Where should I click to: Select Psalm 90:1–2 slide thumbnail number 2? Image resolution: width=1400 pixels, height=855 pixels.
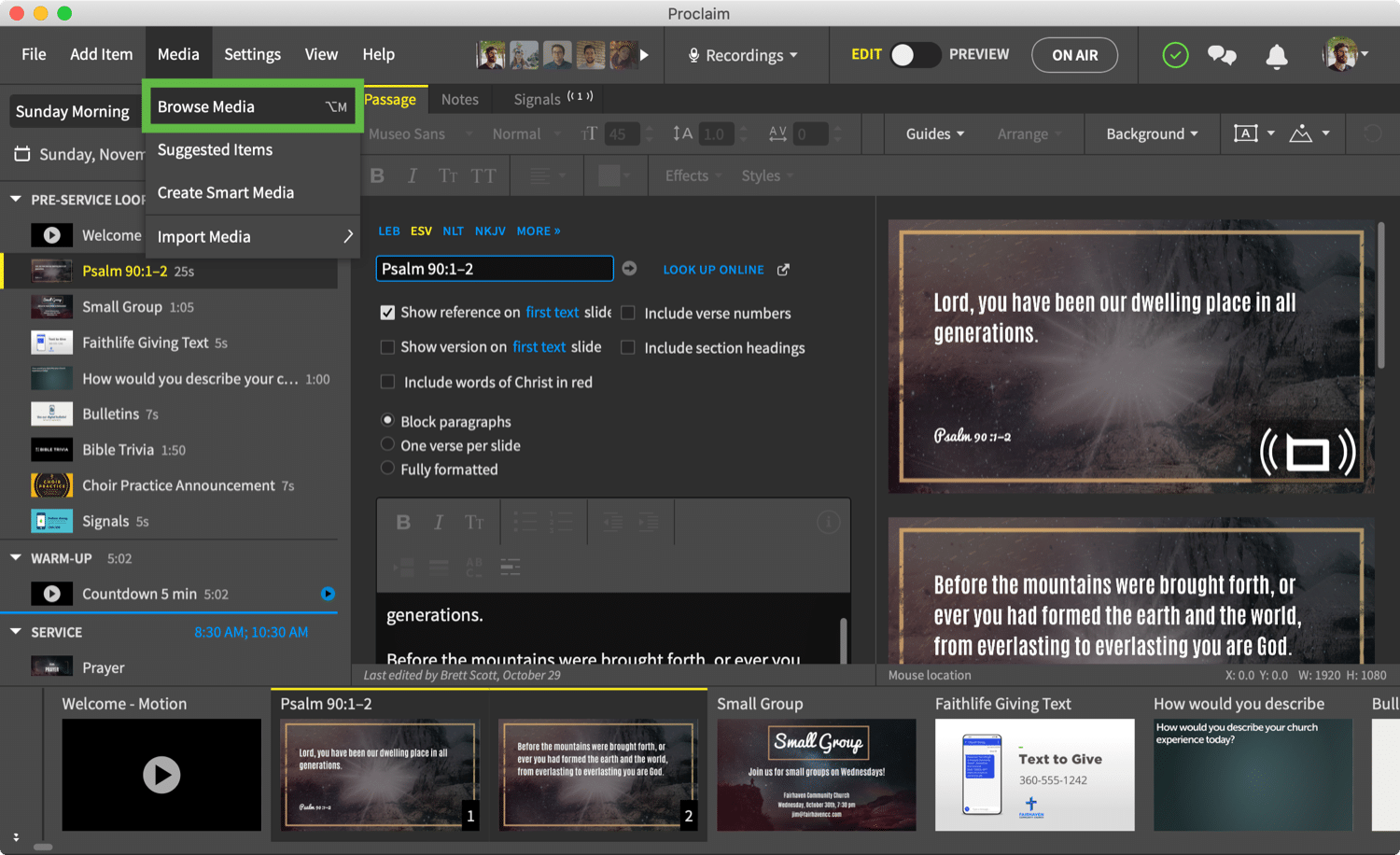(x=598, y=774)
